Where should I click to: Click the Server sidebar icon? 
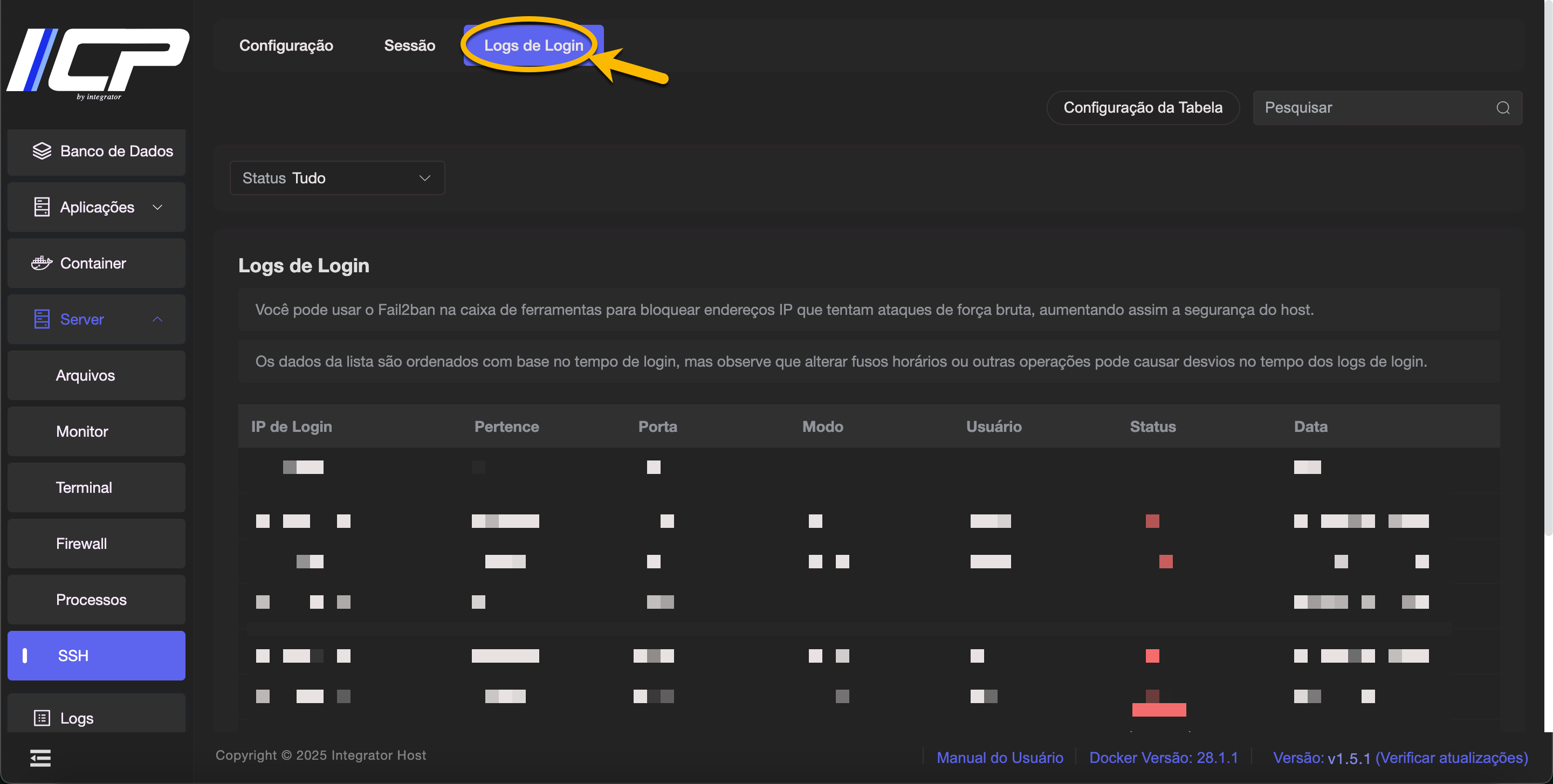tap(42, 319)
